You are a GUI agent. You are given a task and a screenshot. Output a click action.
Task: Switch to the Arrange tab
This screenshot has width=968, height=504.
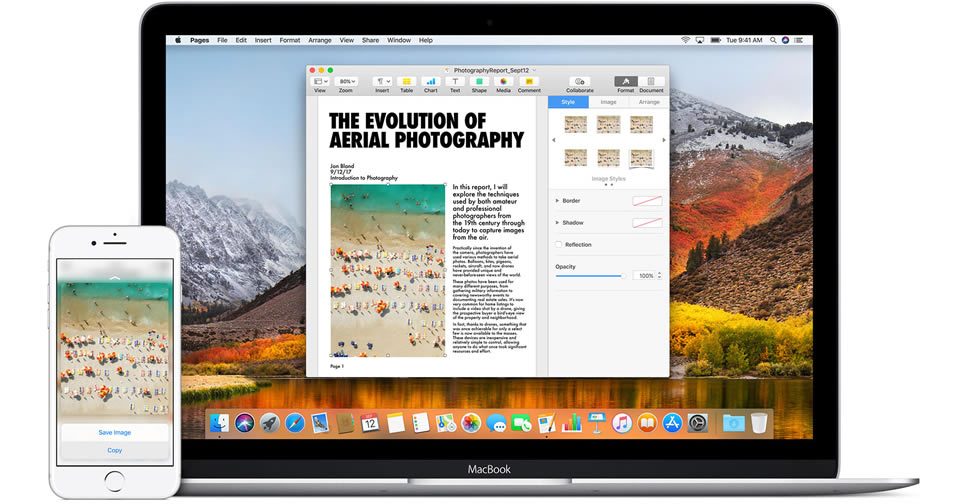click(x=649, y=102)
